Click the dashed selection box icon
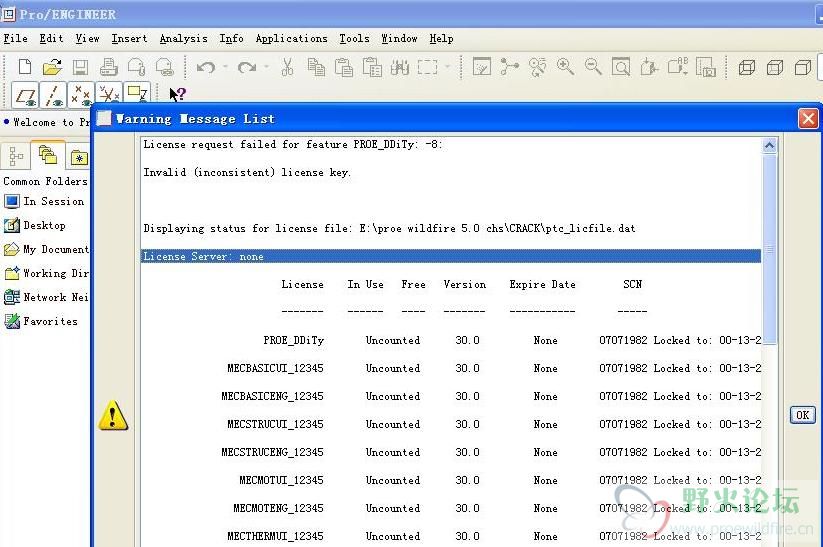Screen dimensions: 823x547 click(428, 67)
